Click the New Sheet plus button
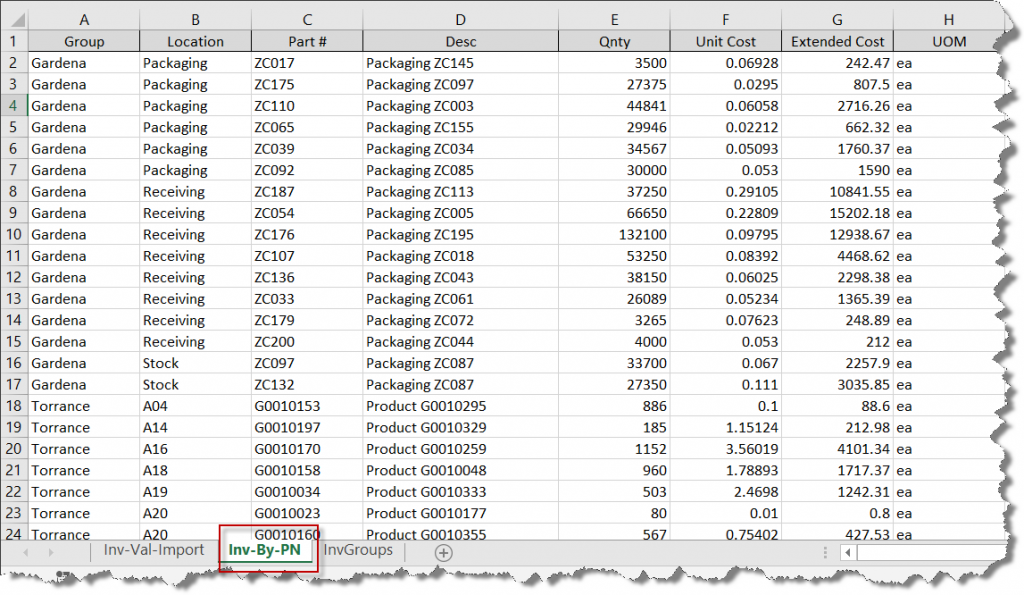The height and width of the screenshot is (595, 1024). tap(444, 552)
